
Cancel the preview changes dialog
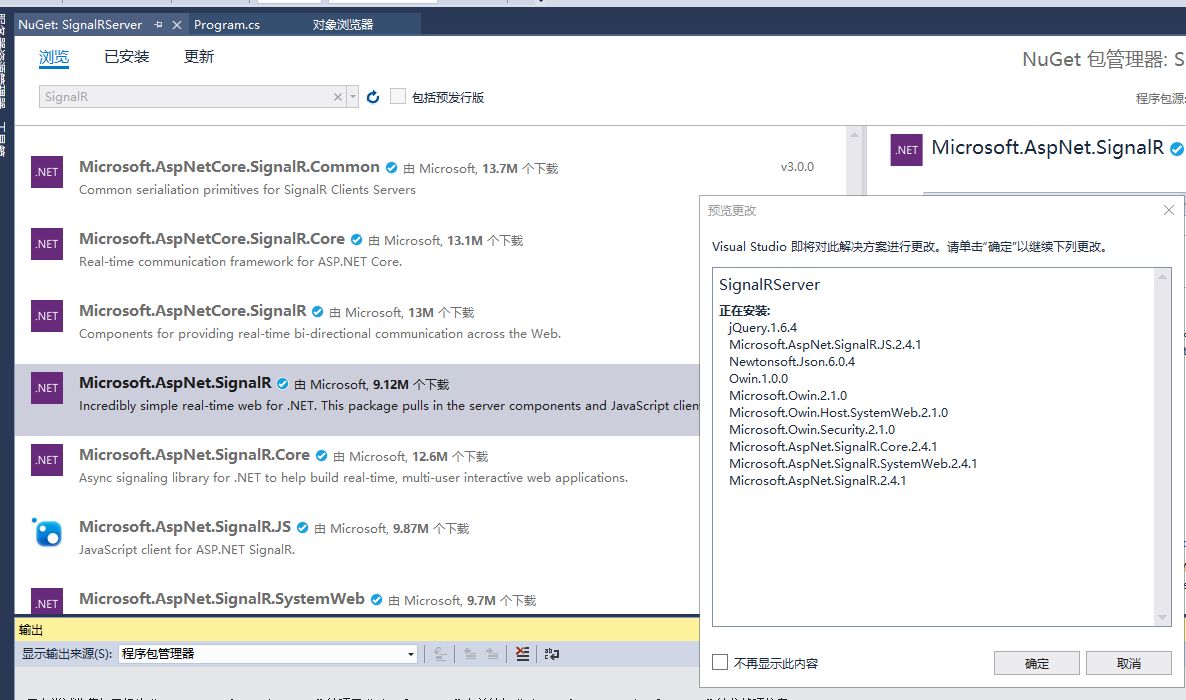(1128, 662)
